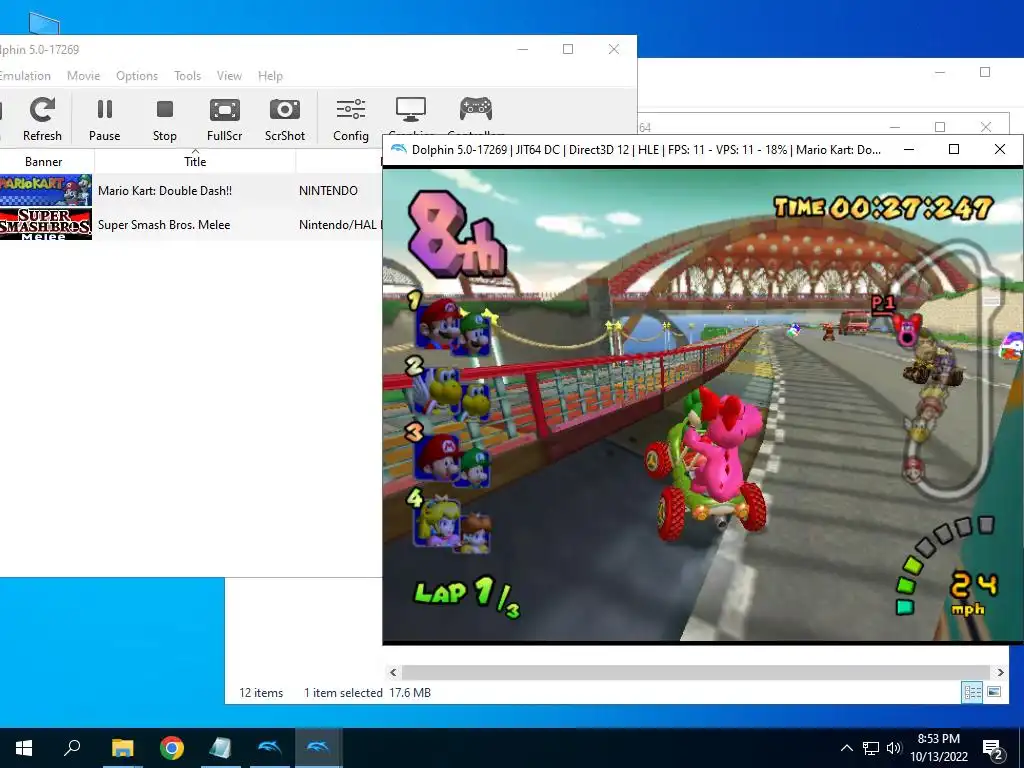Screen dimensions: 1024x768
Task: Click '12 items' in Explorer status bar
Action: tap(261, 693)
